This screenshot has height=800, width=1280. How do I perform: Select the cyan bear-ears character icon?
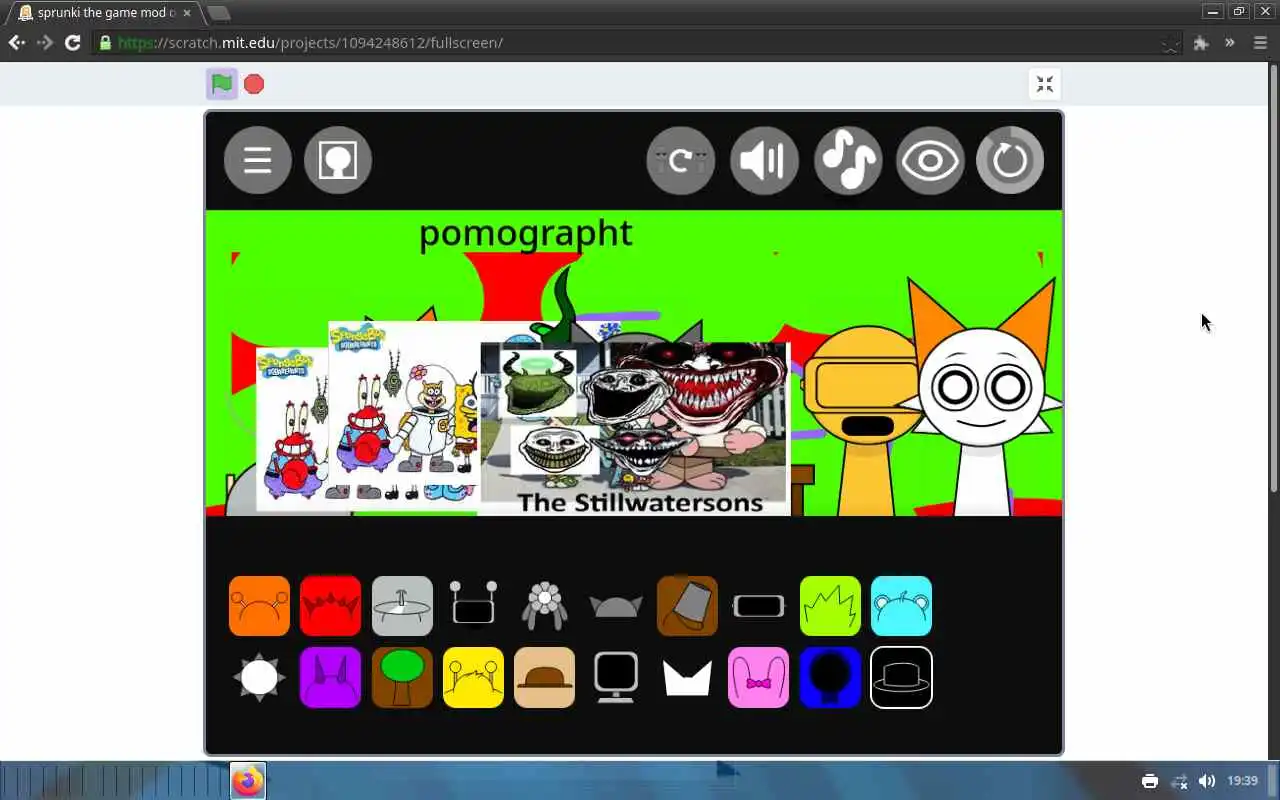pos(901,606)
